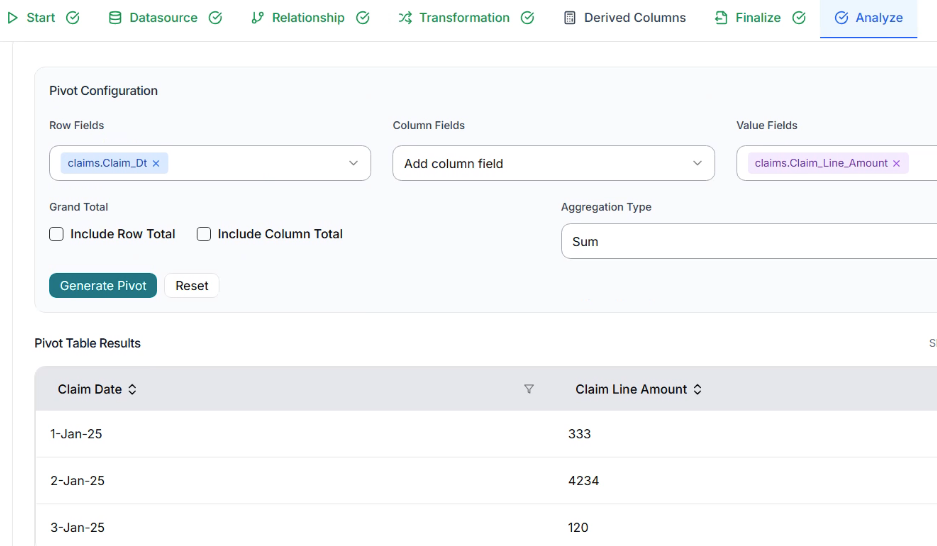Click the filter icon in Claim Date column
The image size is (937, 546).
tap(529, 389)
